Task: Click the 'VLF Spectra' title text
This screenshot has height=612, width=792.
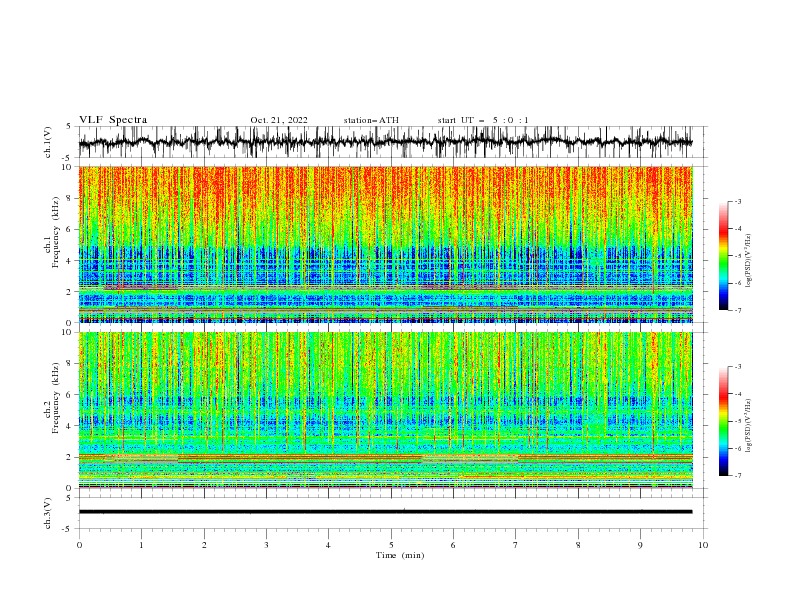Action: [x=113, y=120]
